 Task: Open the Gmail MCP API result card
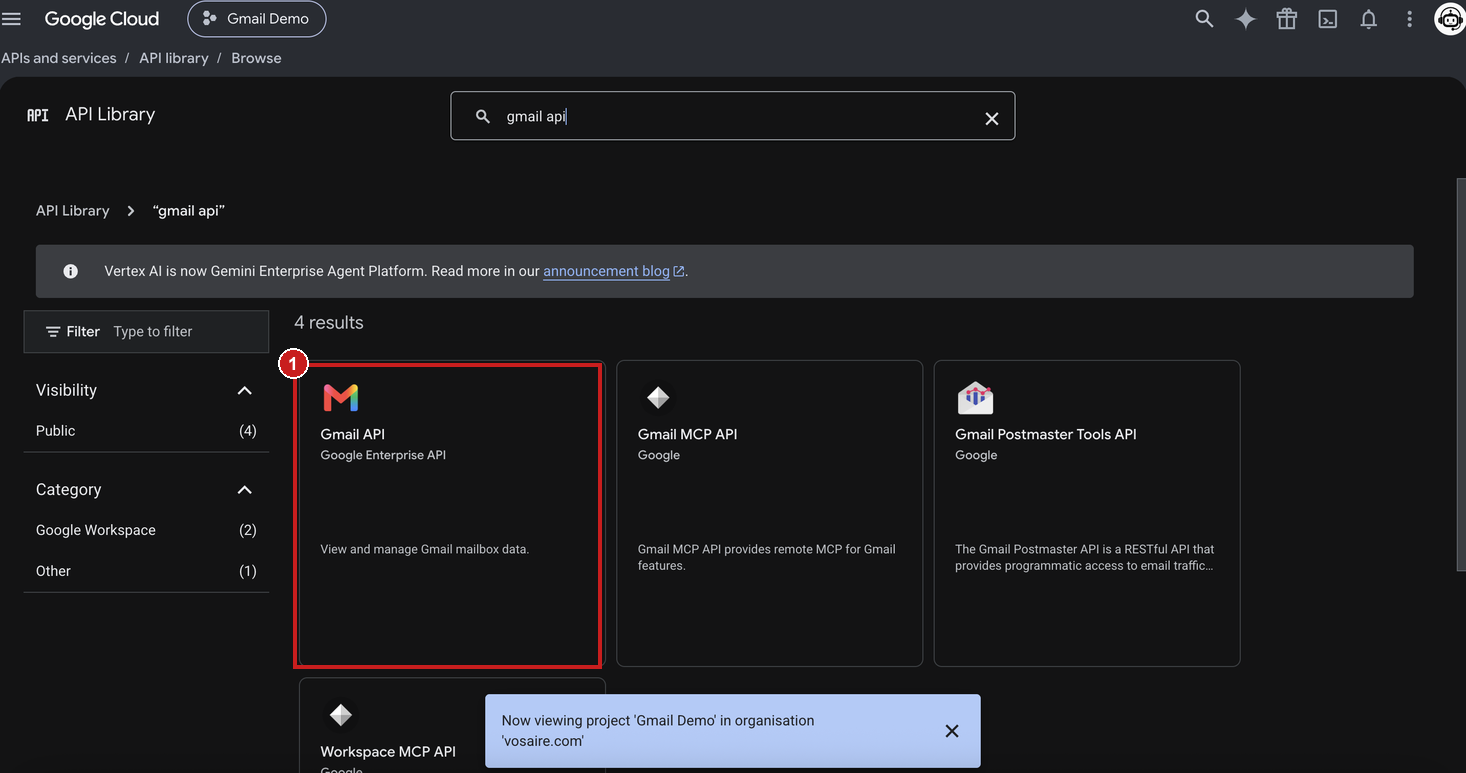click(x=769, y=513)
